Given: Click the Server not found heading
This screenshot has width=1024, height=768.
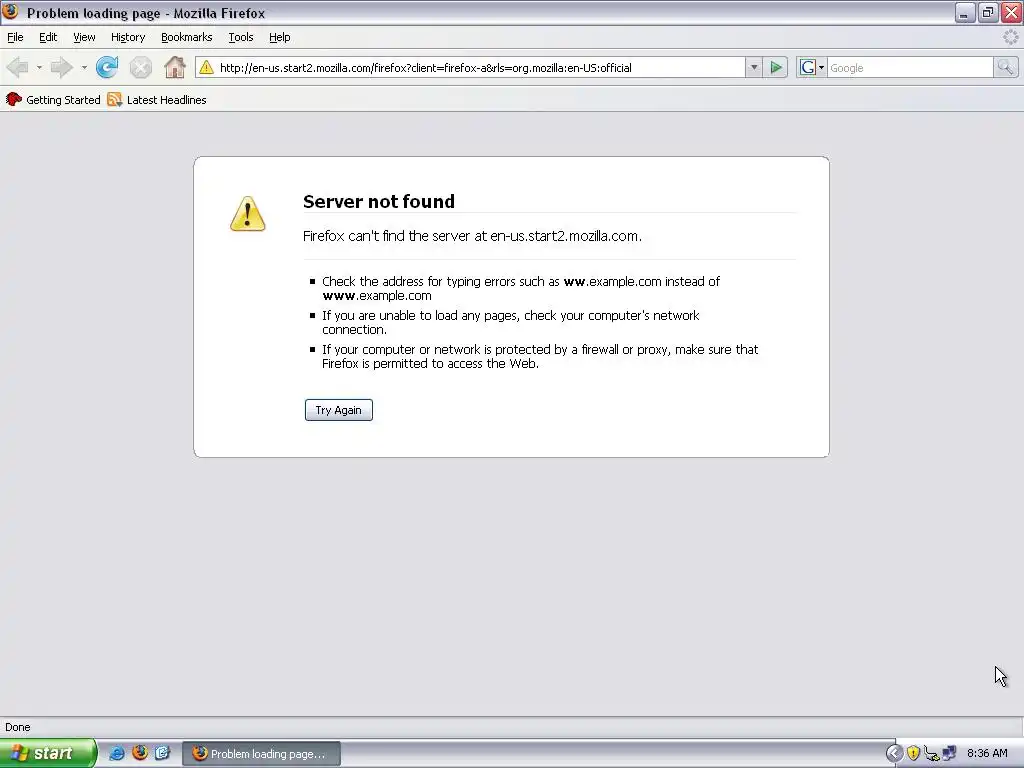Looking at the screenshot, I should (x=379, y=201).
